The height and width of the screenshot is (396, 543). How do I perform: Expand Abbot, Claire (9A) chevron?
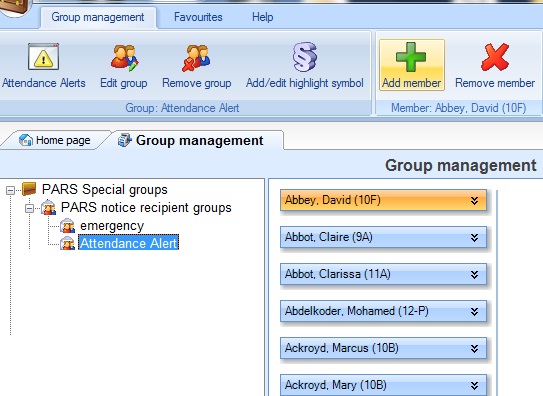coord(474,237)
